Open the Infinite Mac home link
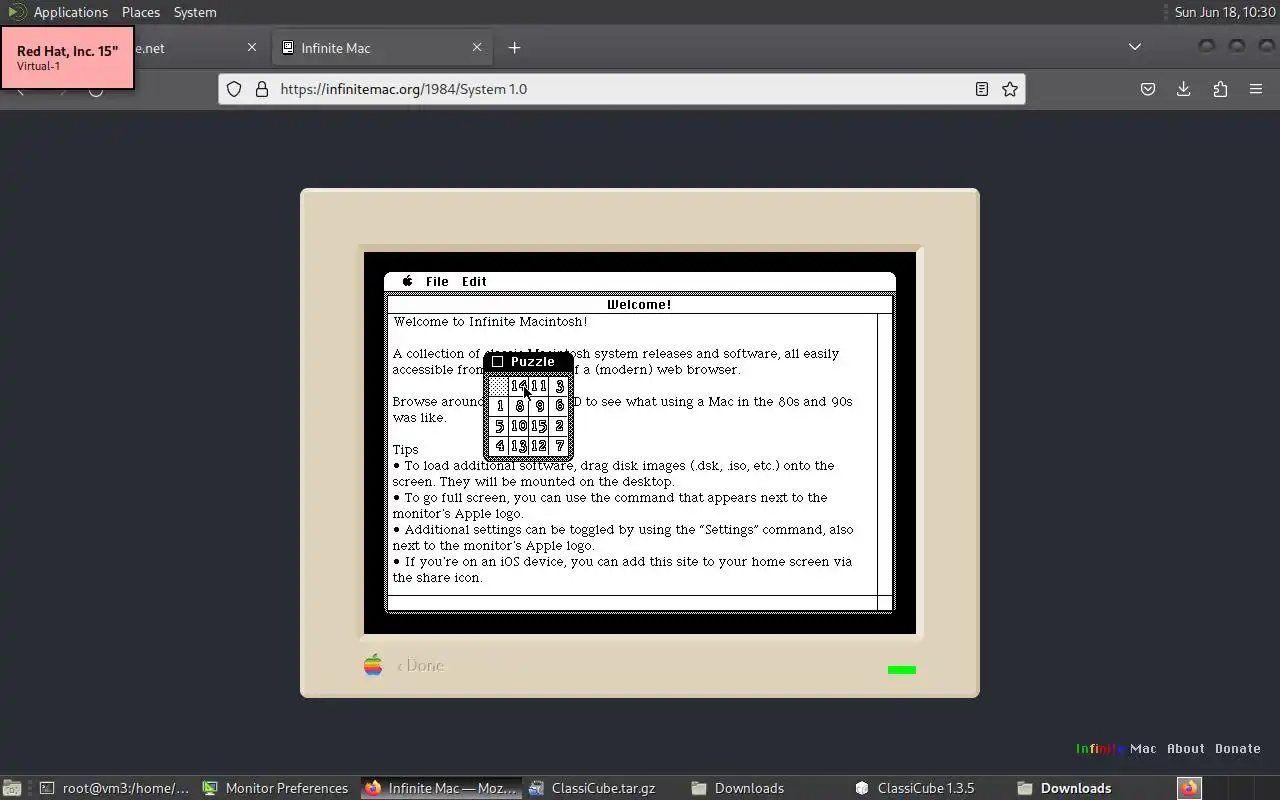1280x800 pixels. [1116, 748]
